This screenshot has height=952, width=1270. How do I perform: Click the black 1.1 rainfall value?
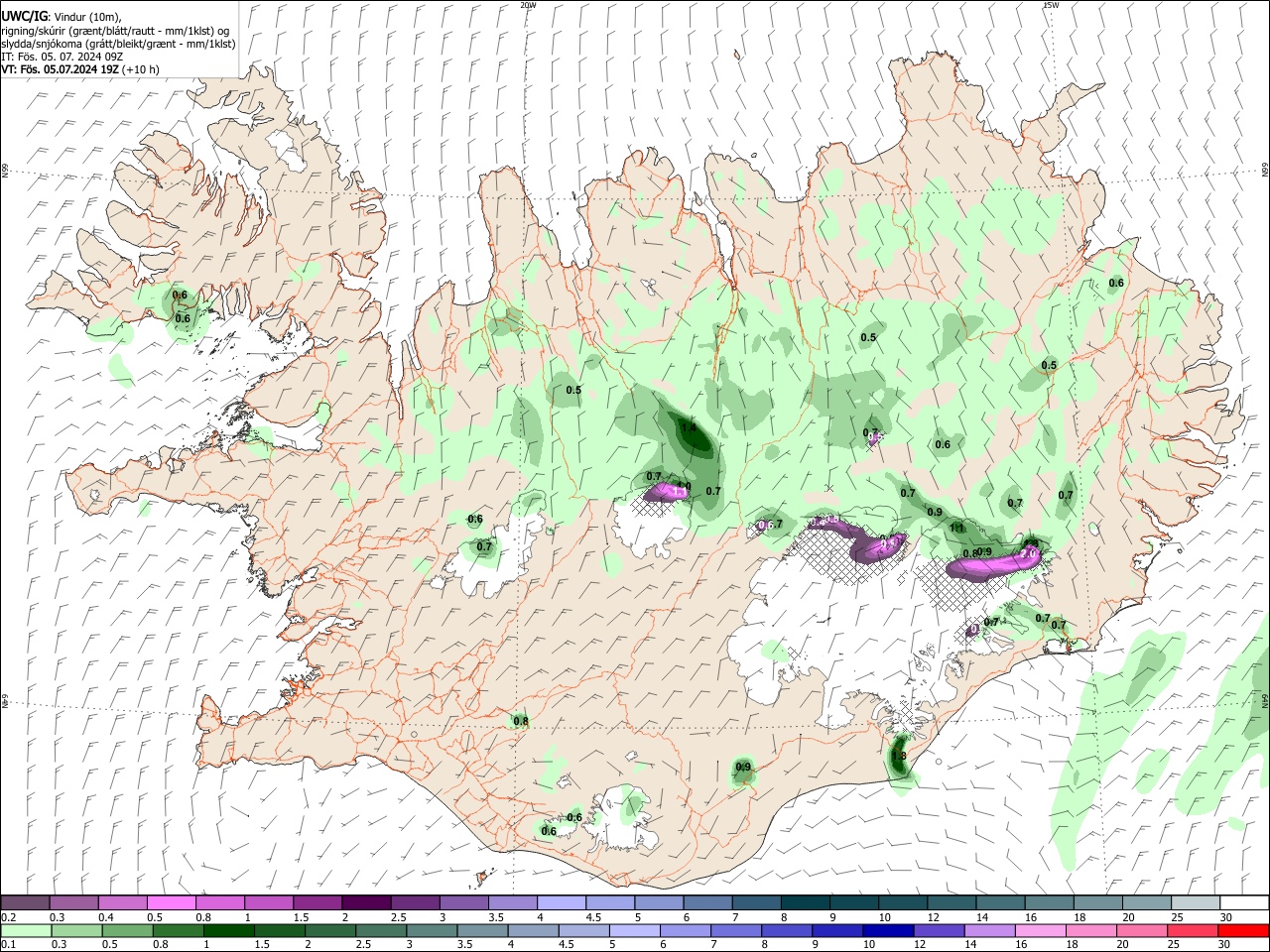[957, 529]
